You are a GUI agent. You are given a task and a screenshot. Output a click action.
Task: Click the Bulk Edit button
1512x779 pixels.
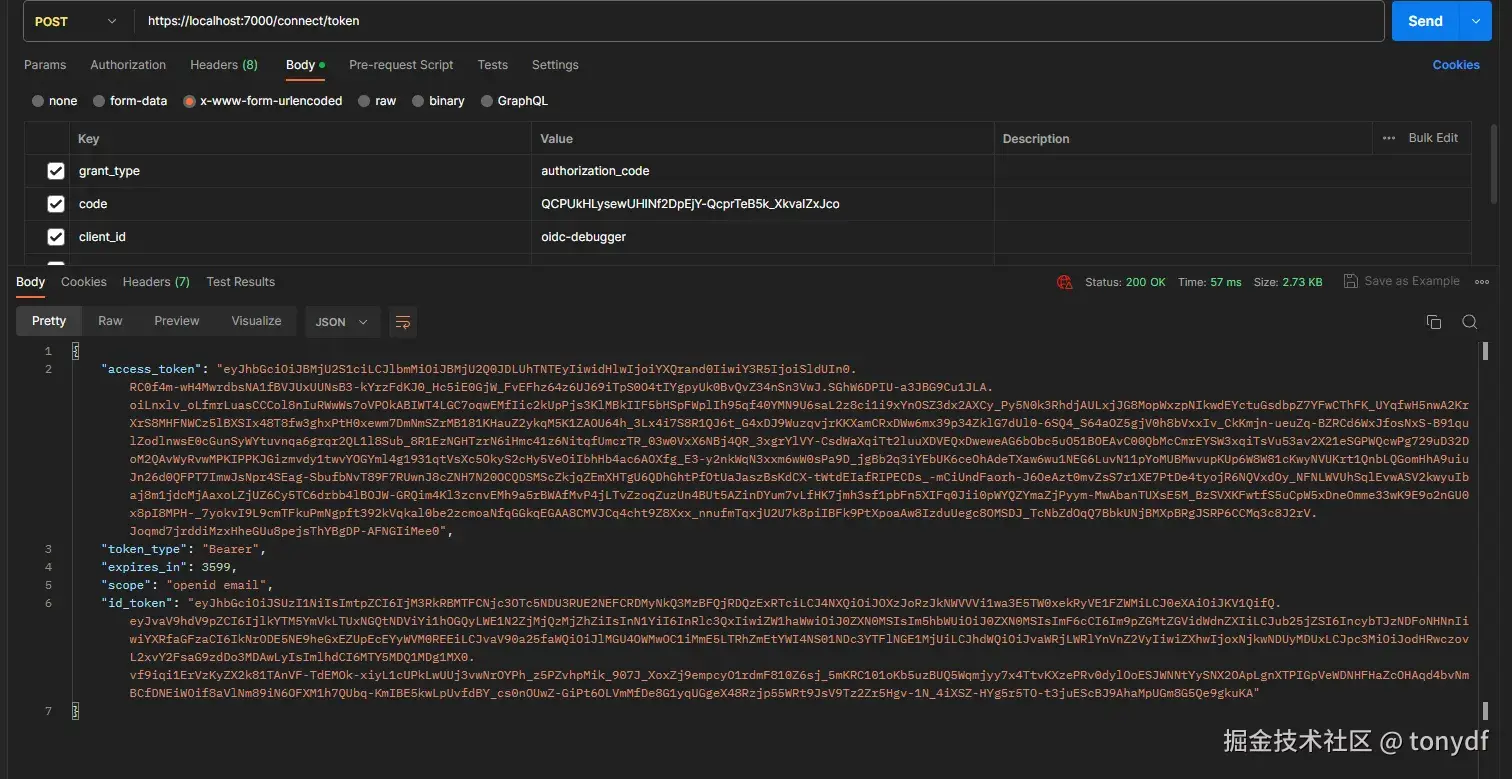[x=1433, y=138]
